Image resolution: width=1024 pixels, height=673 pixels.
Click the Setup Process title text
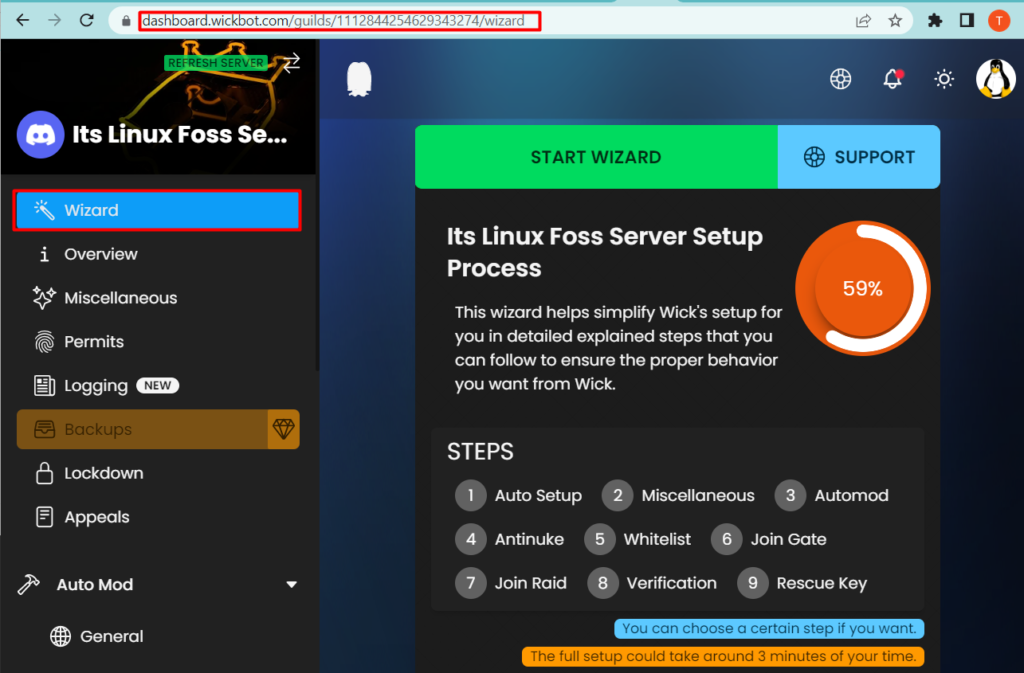(605, 252)
